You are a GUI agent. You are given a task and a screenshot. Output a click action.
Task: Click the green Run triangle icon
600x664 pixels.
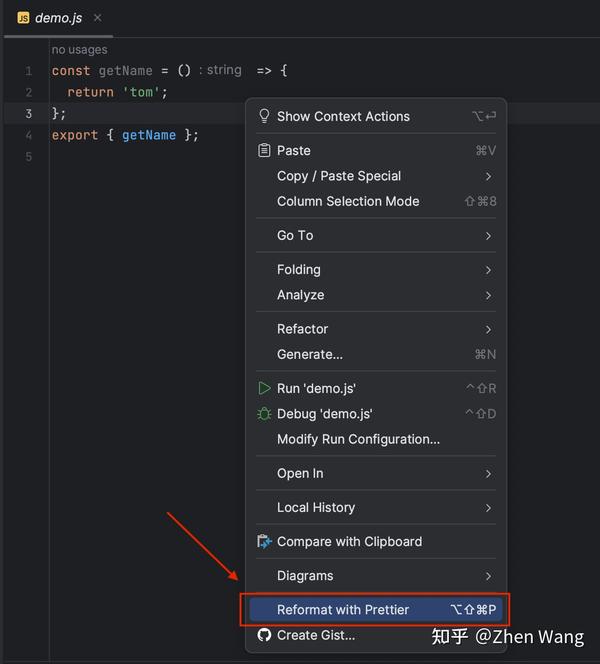coord(264,388)
